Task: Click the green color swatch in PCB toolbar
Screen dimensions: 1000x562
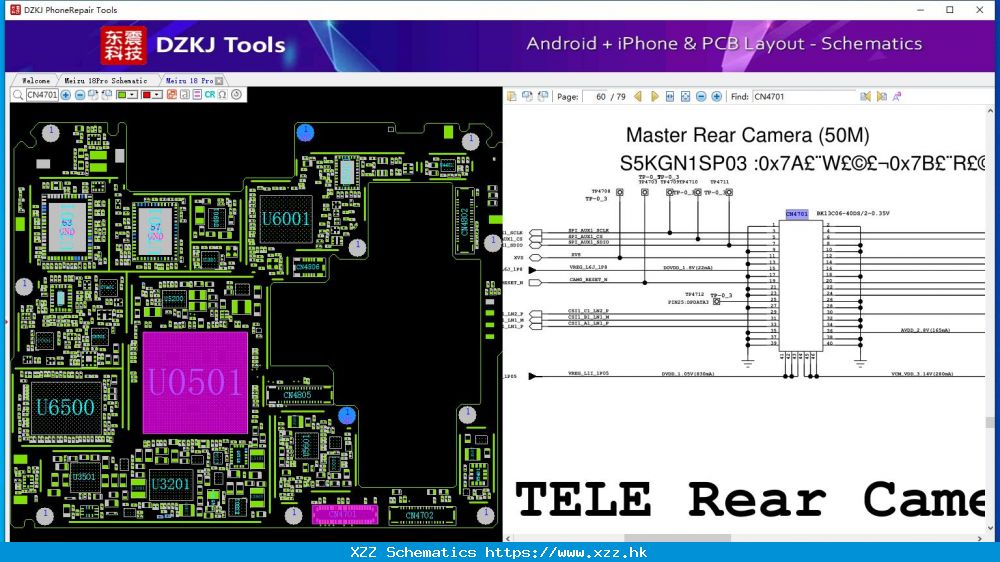Action: tap(122, 95)
